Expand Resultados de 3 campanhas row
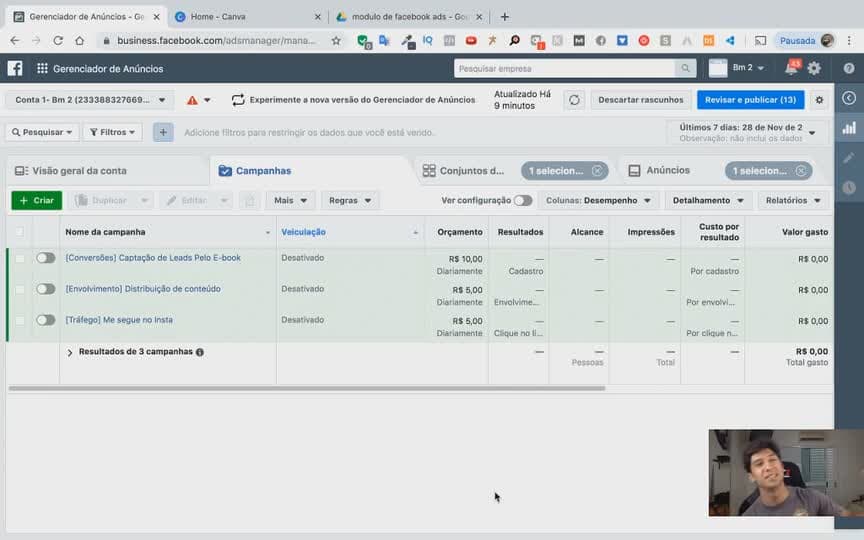Screen dimensions: 864x540 [x=70, y=352]
